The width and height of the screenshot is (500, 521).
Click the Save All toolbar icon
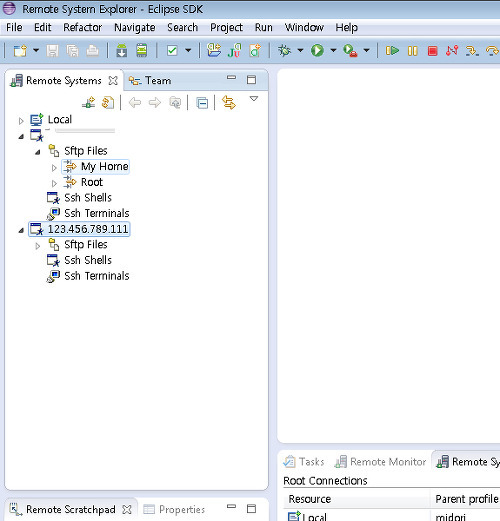coord(72,51)
